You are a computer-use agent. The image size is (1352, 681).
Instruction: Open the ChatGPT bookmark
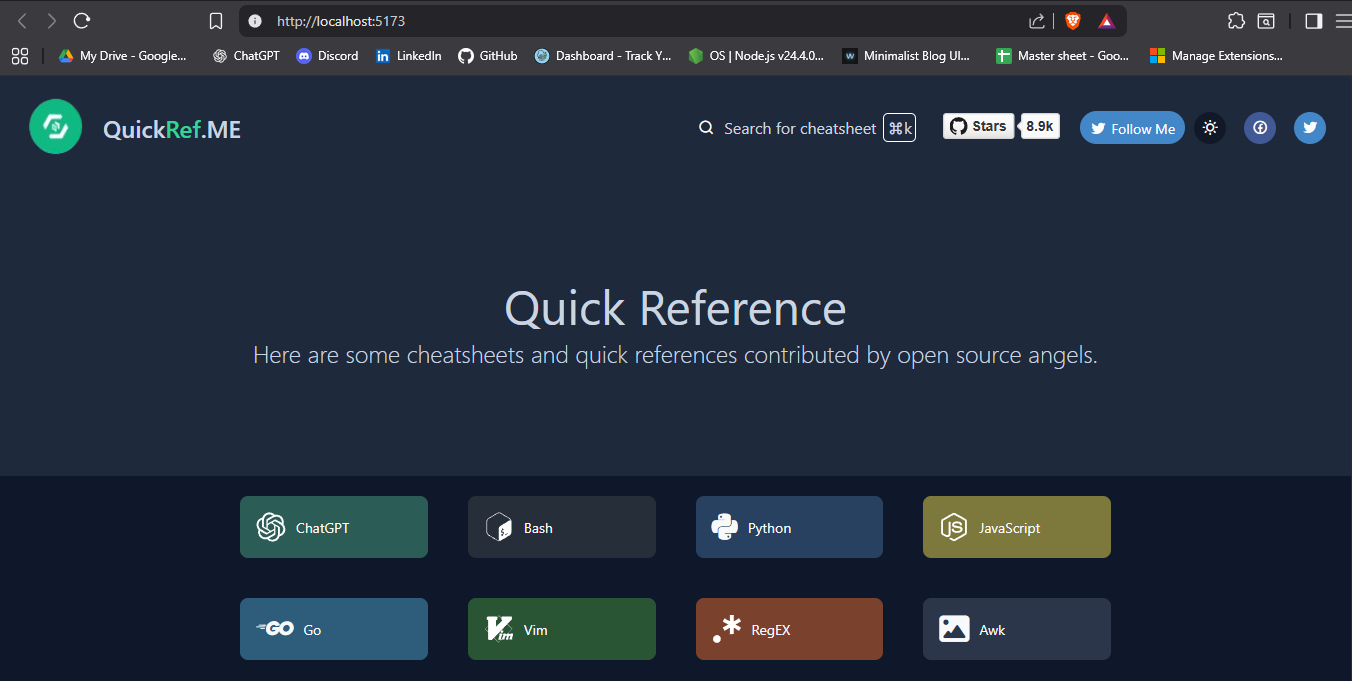coord(246,56)
